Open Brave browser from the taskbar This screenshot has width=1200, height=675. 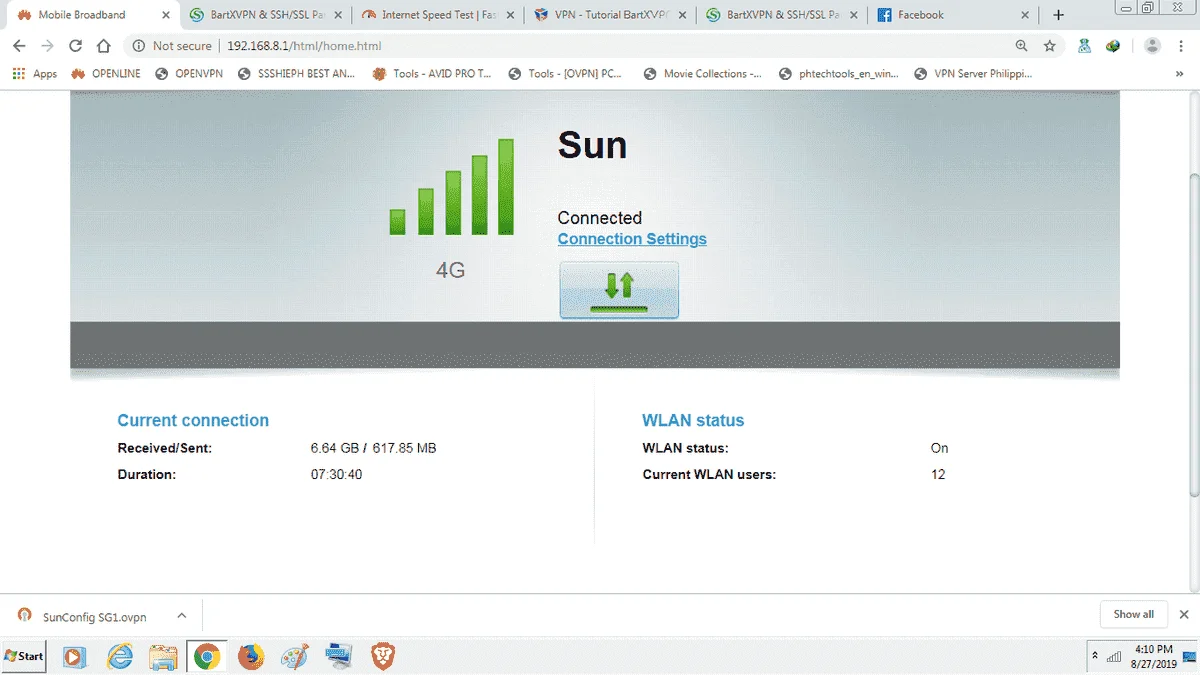click(383, 656)
